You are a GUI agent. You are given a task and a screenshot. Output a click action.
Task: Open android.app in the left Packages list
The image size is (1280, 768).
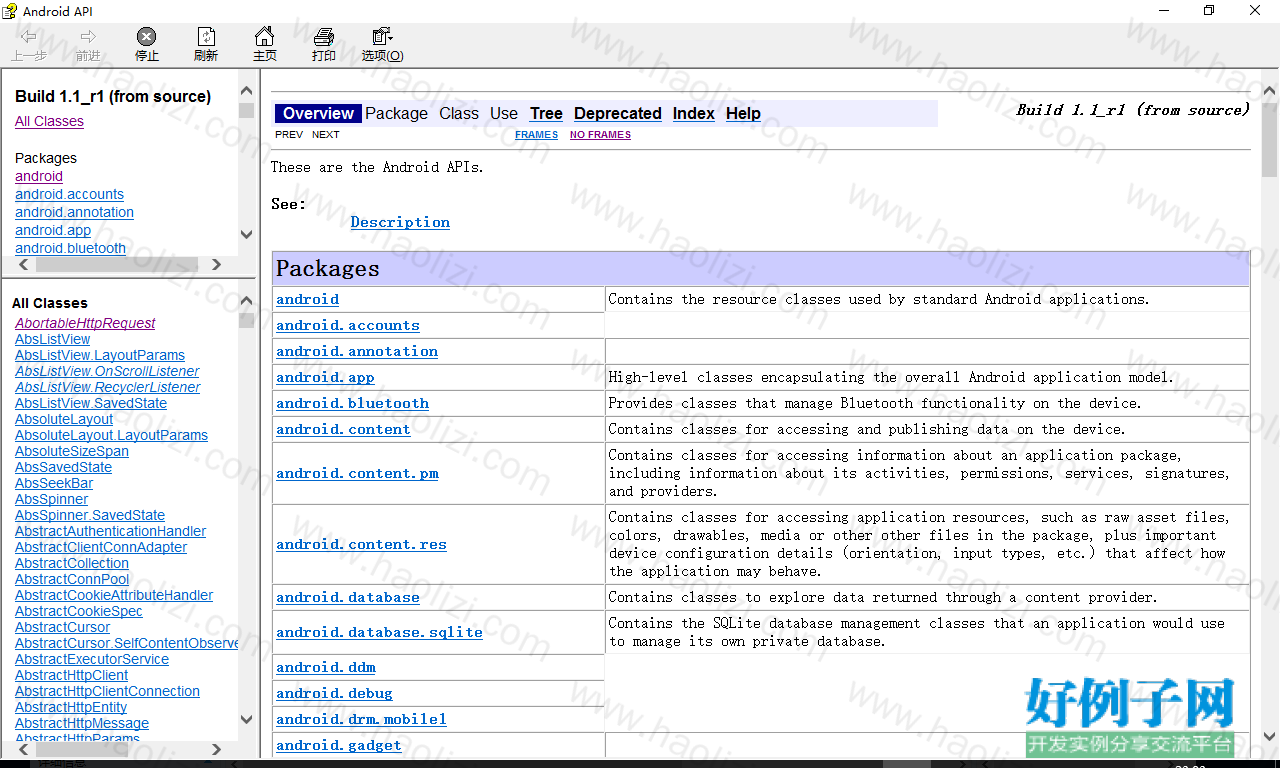tap(53, 230)
